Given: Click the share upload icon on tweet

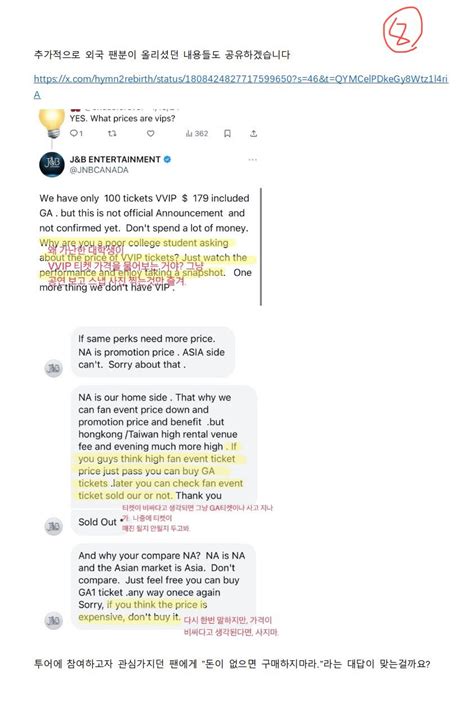Looking at the screenshot, I should tap(253, 134).
